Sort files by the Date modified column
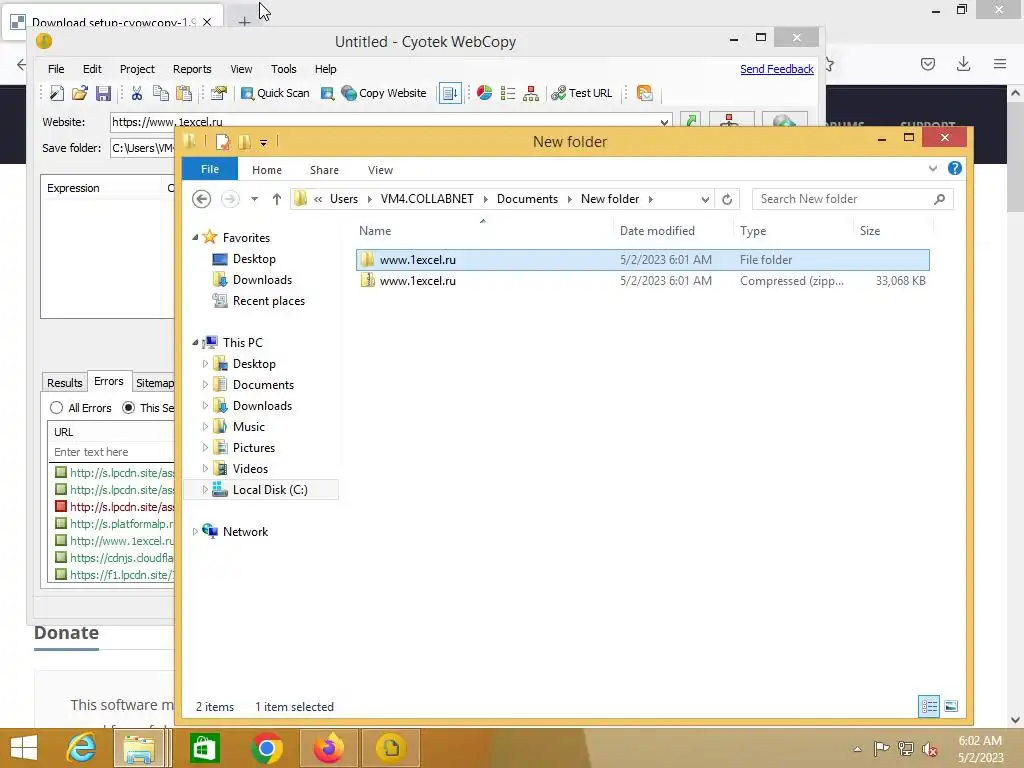The image size is (1024, 768). 657,231
